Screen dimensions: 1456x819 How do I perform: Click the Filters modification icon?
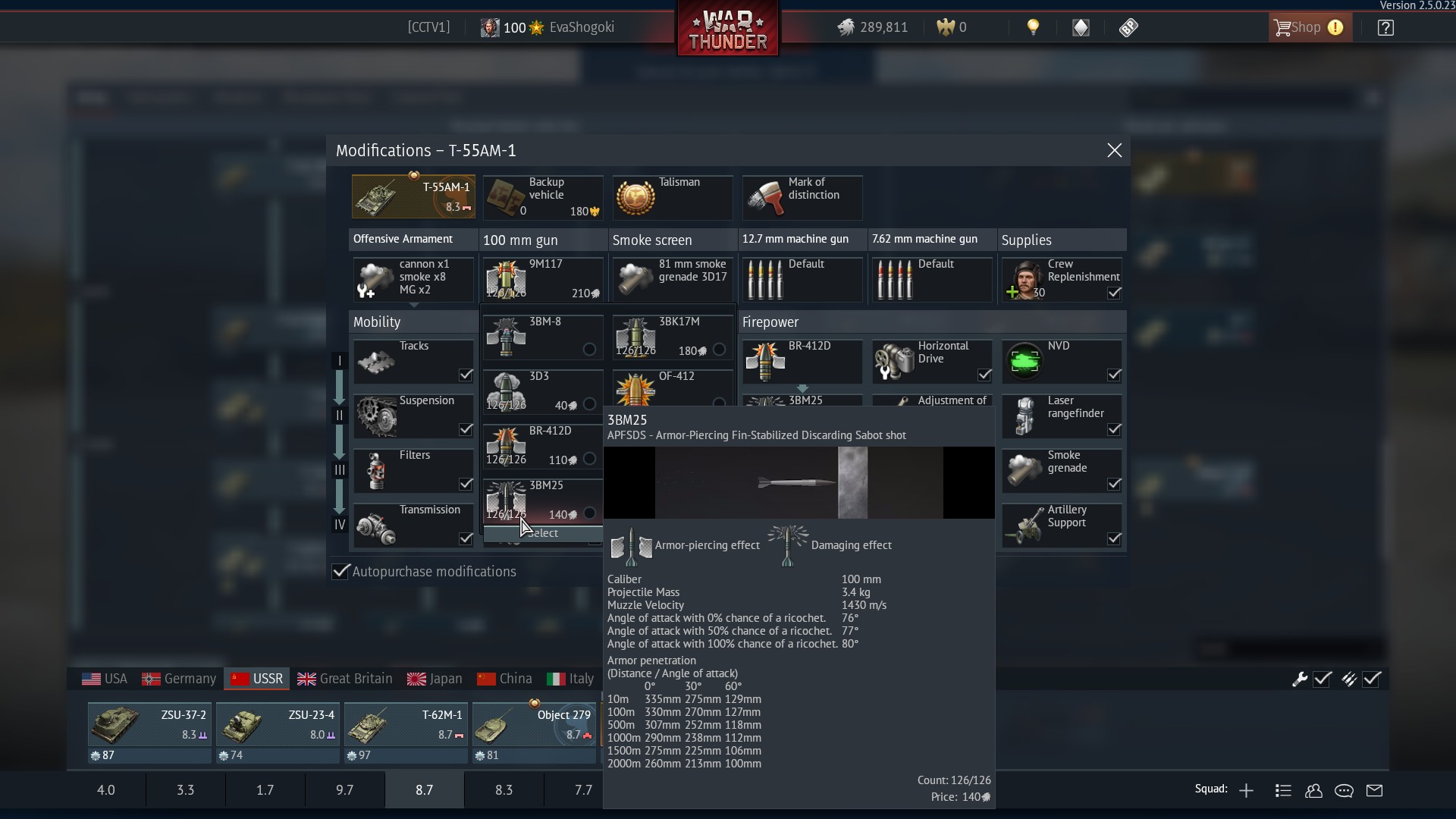click(x=376, y=471)
